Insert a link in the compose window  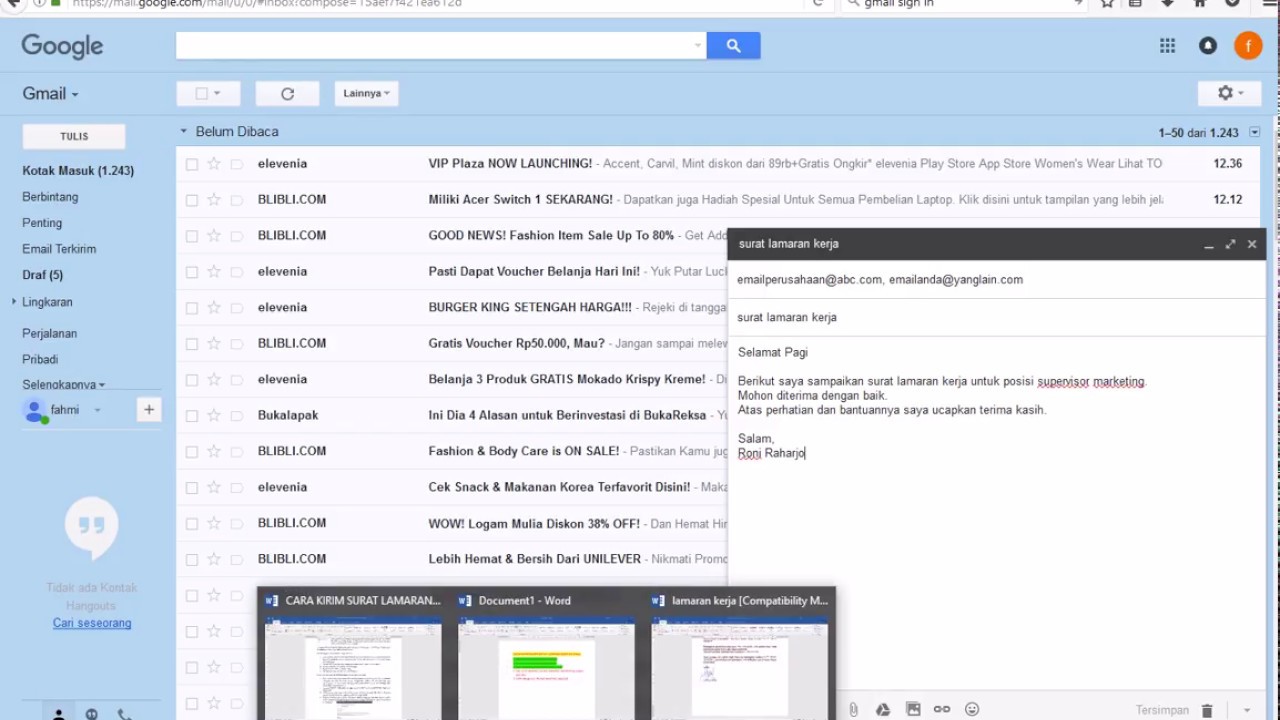pos(942,709)
